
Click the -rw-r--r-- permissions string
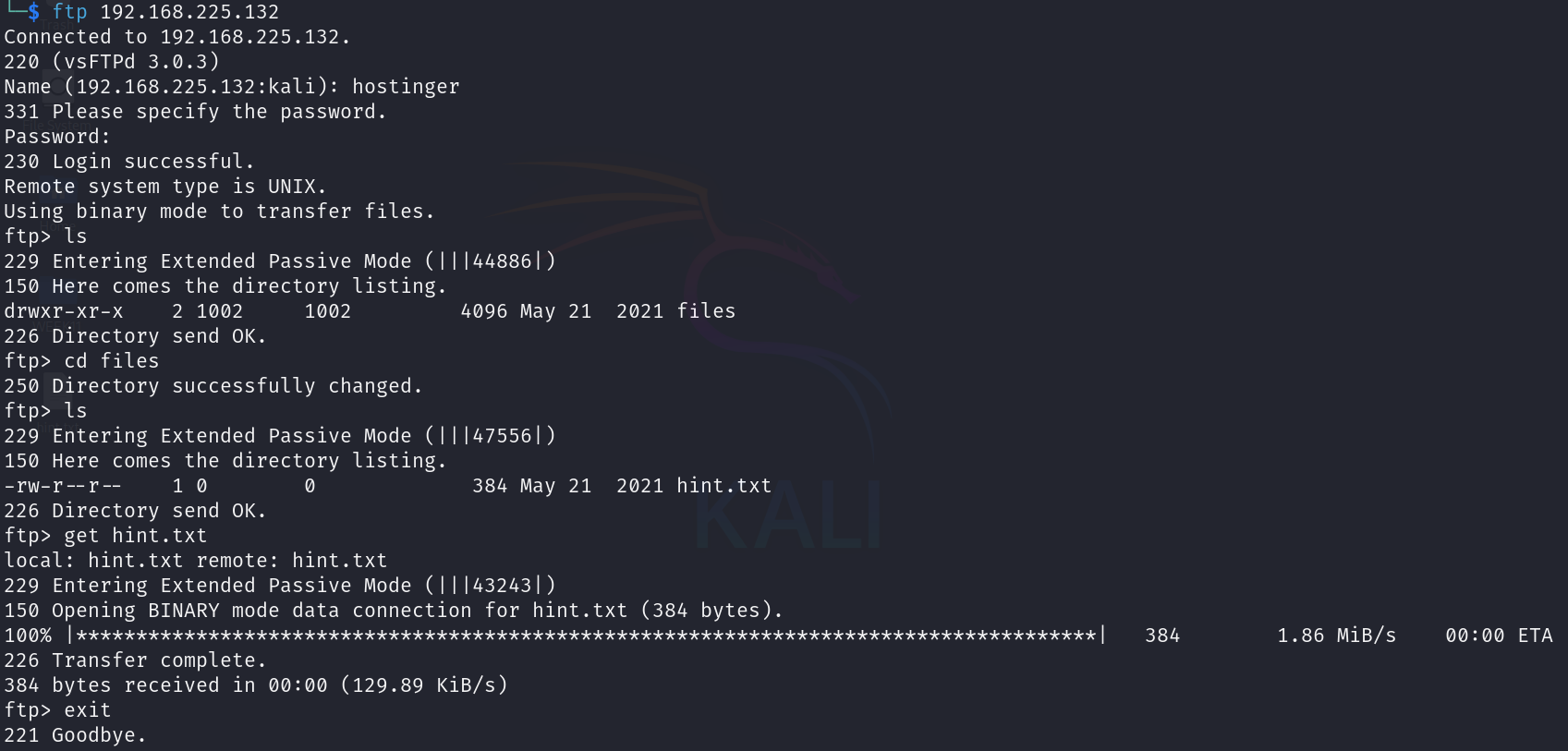(63, 486)
